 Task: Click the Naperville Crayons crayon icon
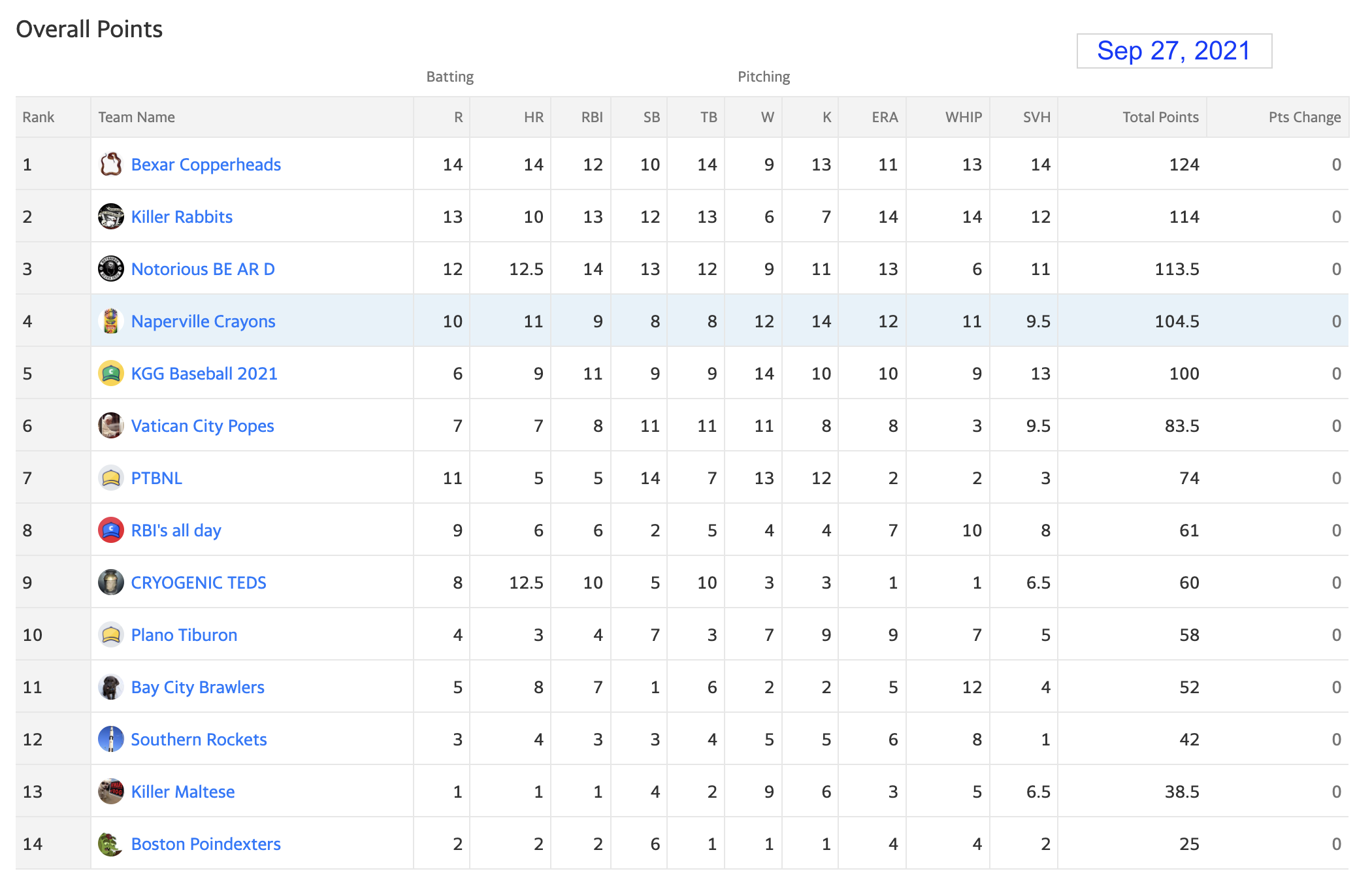pos(111,321)
